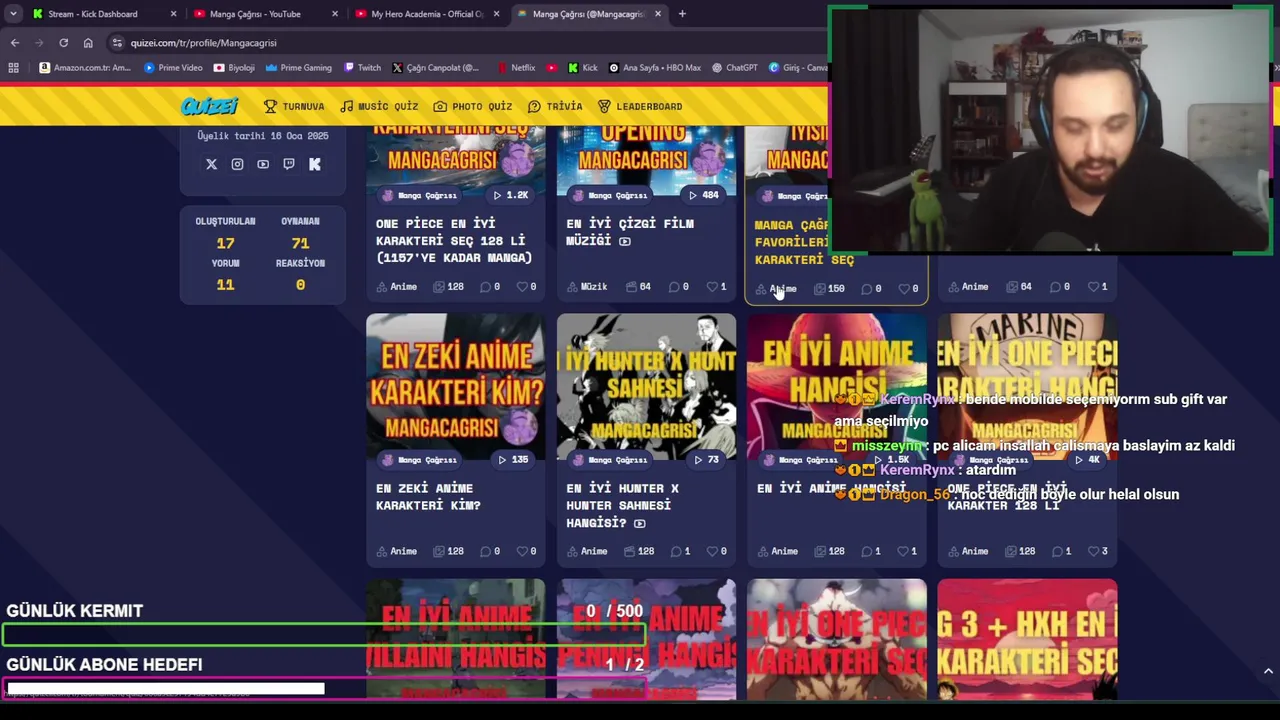This screenshot has width=1280, height=720.
Task: Close the My Hero Academia tab
Action: point(496,14)
